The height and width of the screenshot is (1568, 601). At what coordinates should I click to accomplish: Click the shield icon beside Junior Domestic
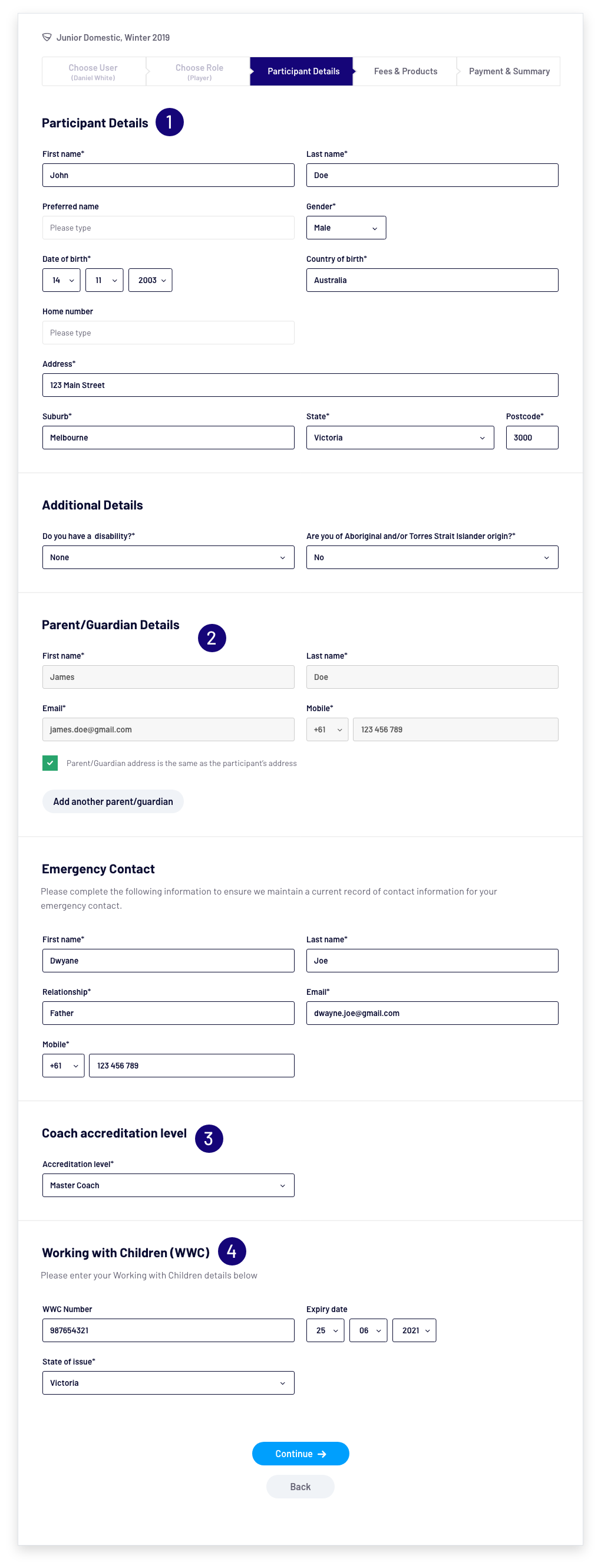pos(47,38)
